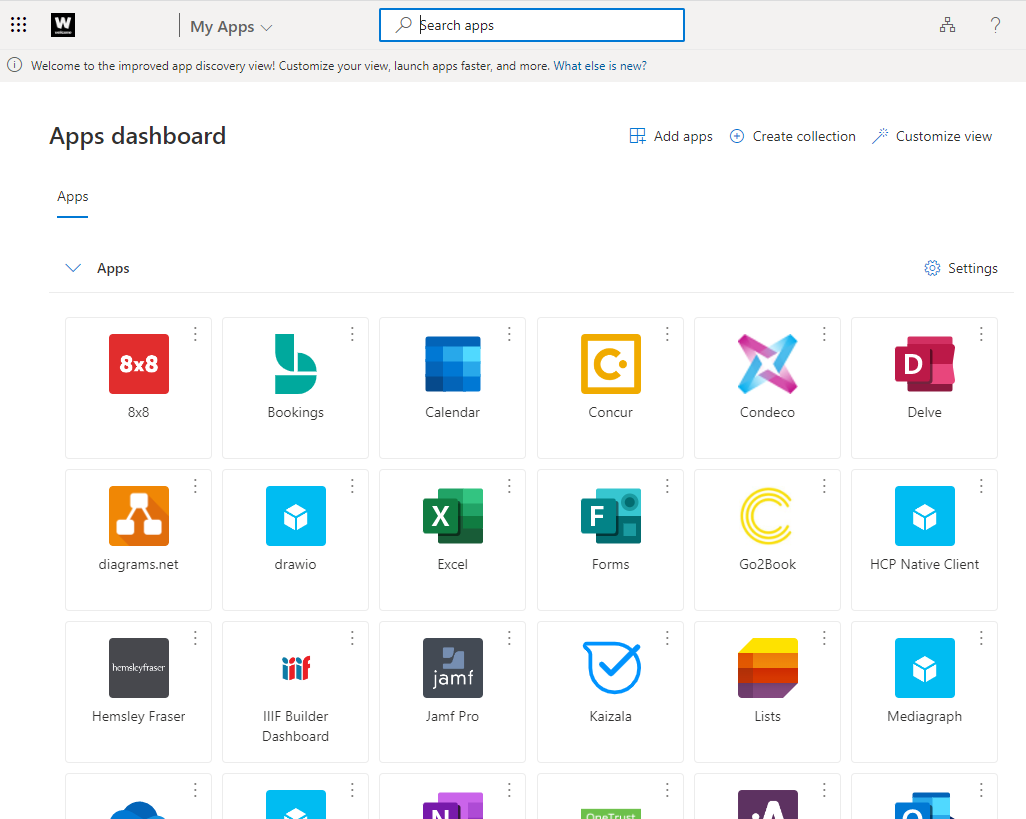
Task: Click the Create collection button
Action: click(792, 136)
